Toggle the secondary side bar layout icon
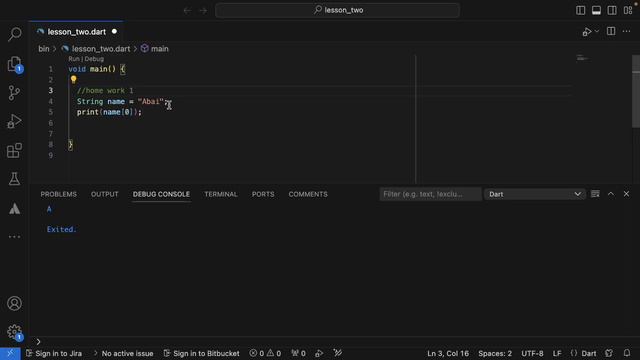Screen dimensions: 640x360 (612, 10)
